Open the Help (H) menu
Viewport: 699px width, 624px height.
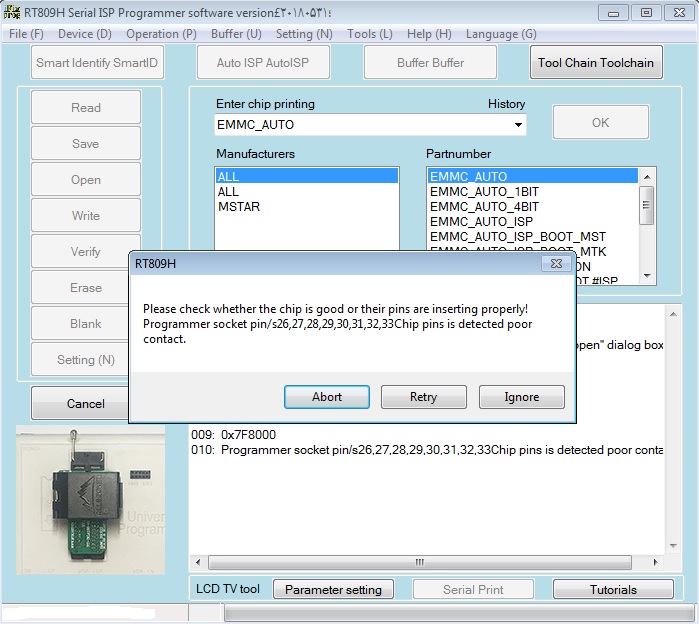[x=429, y=34]
